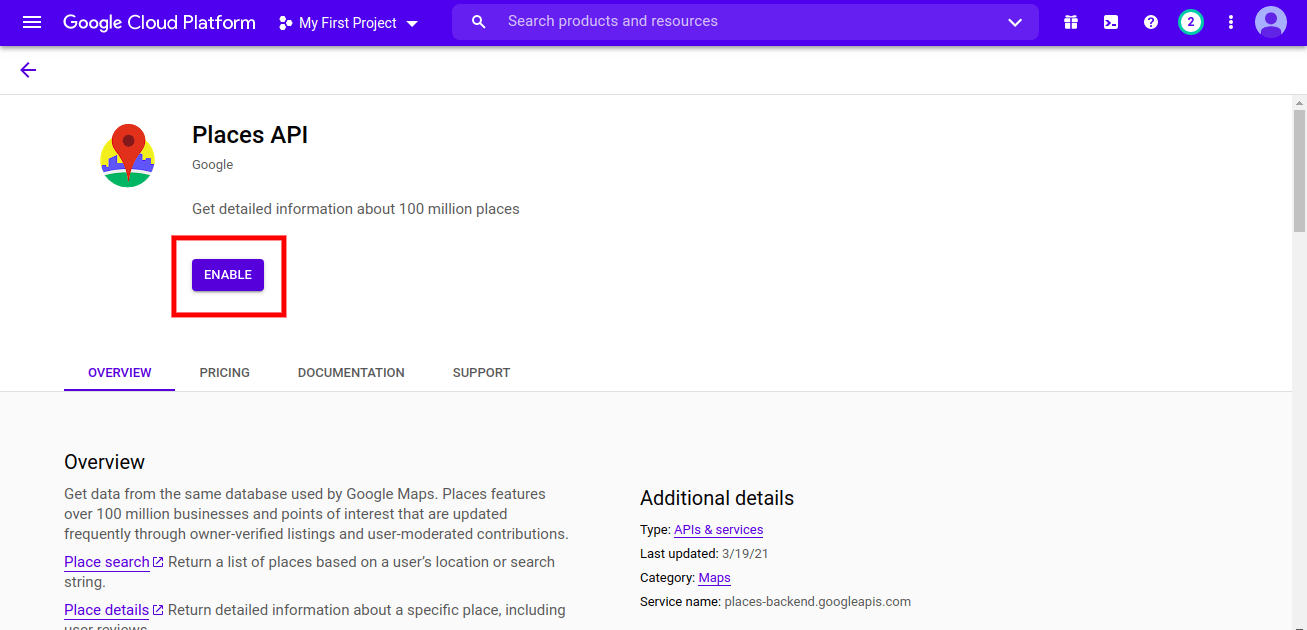Open the free trial gift icon
The width and height of the screenshot is (1307, 630).
1071,22
